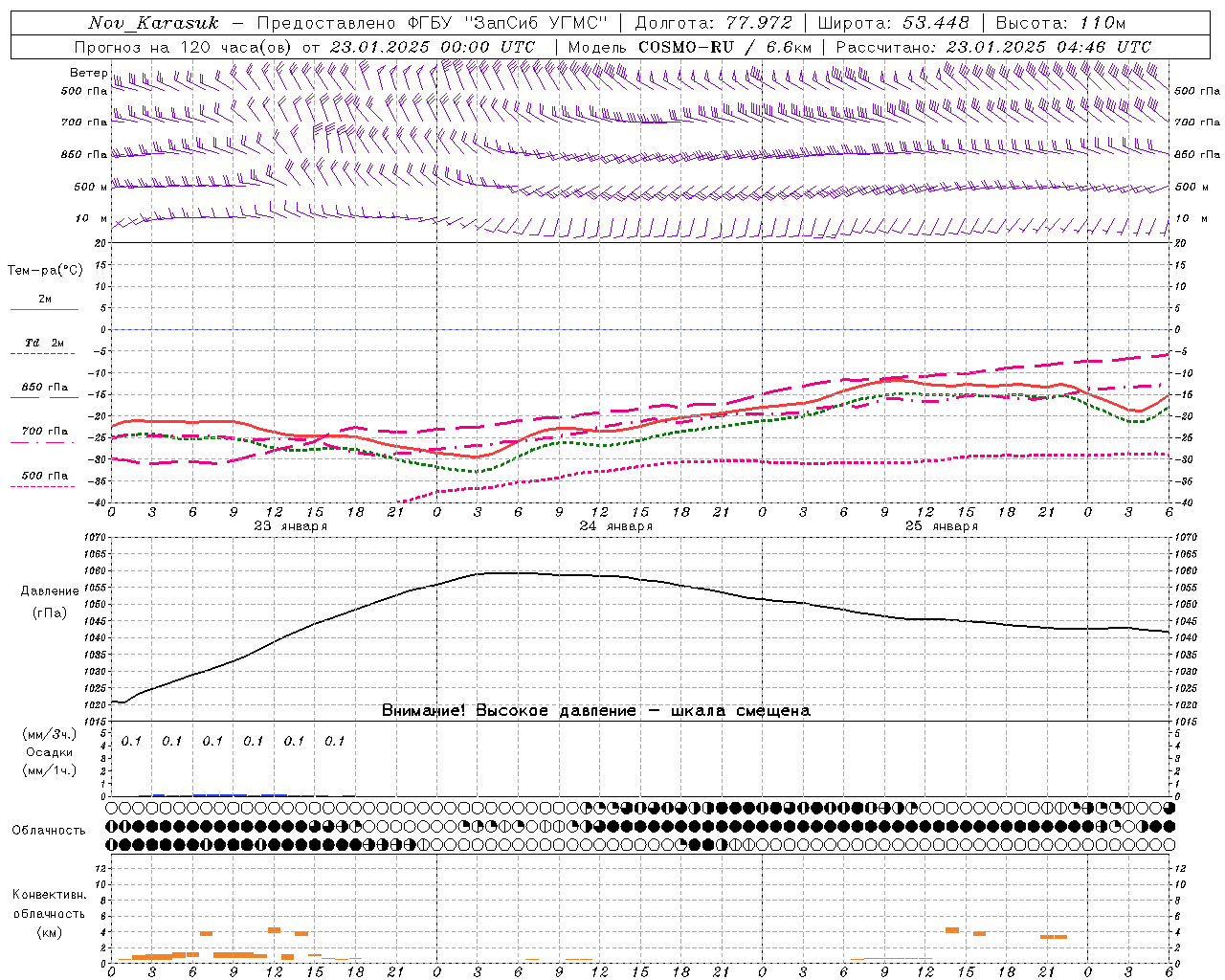The image size is (1225, 980).
Task: Click the Облачность panel label
Action: (49, 831)
